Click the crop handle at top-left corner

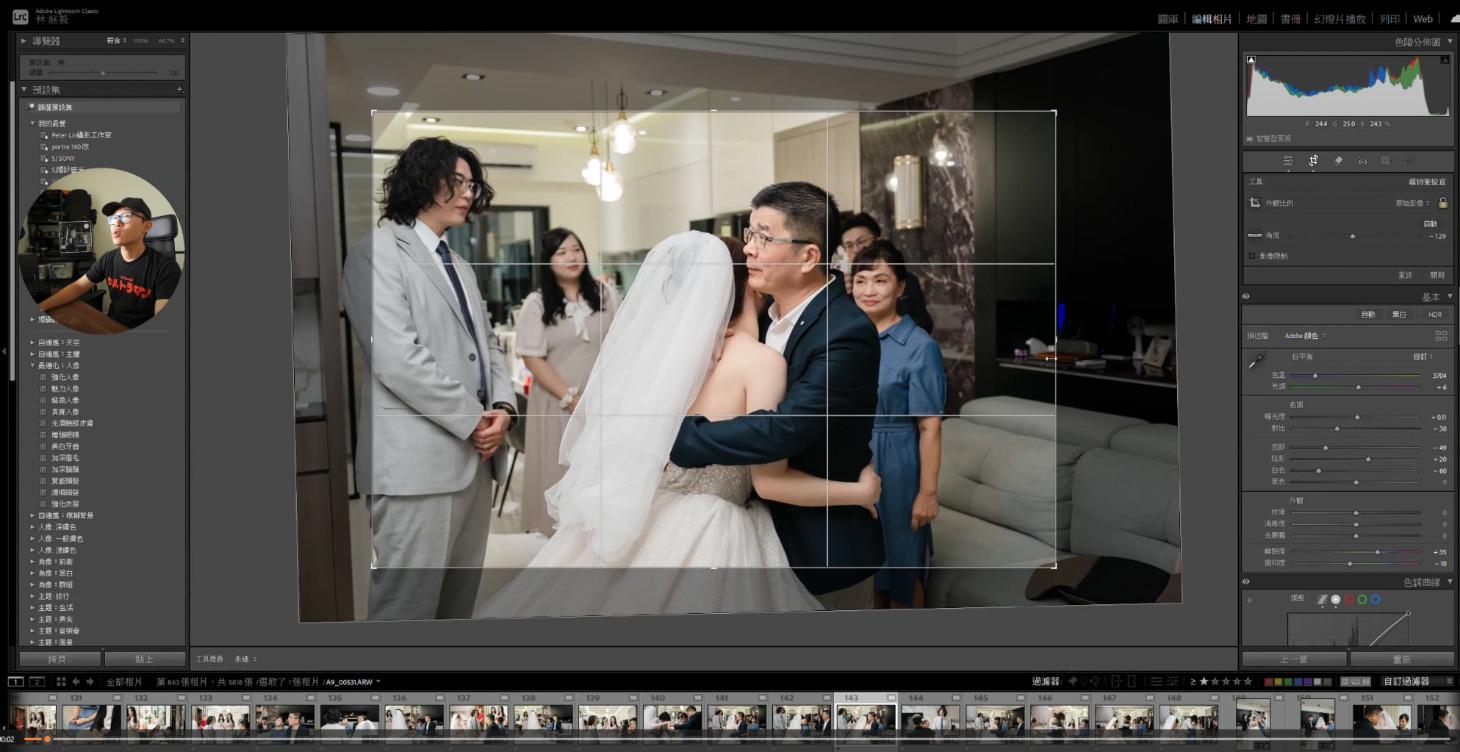pyautogui.click(x=373, y=112)
